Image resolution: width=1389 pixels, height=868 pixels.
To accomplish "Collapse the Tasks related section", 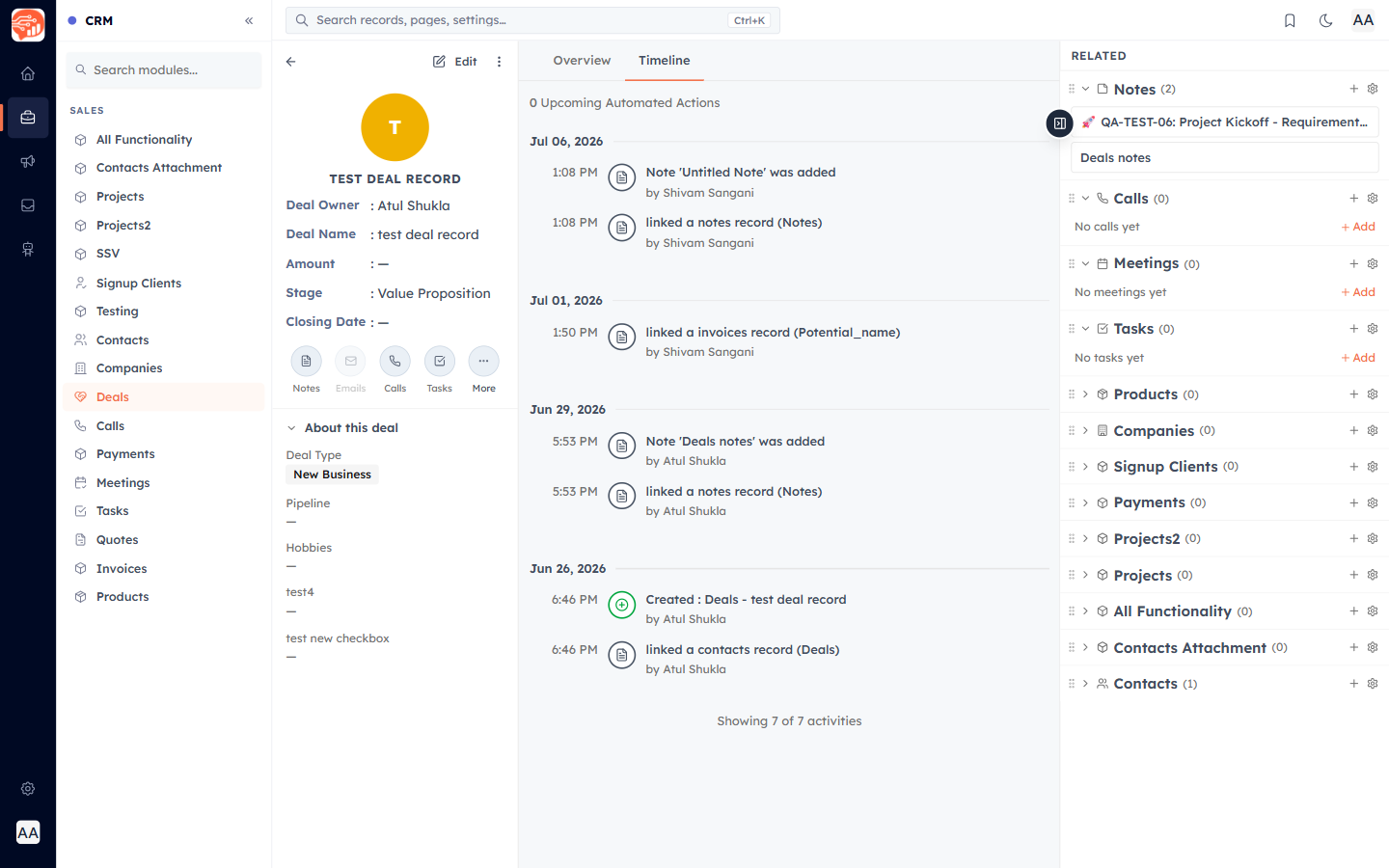I will point(1086,329).
